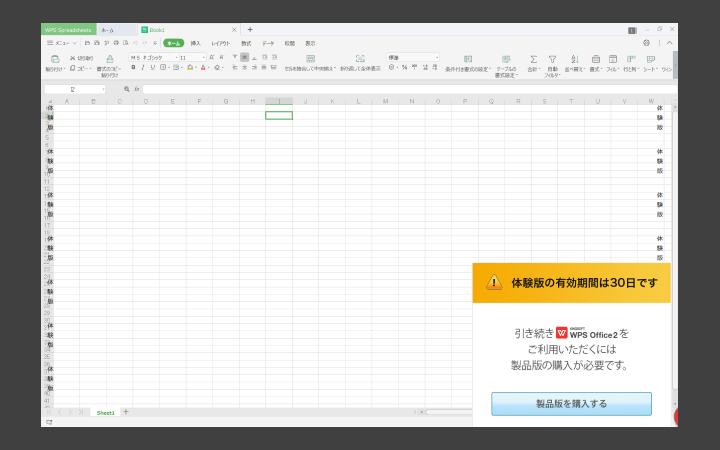
Task: Open the font size dropdown showing 11
Action: point(204,57)
